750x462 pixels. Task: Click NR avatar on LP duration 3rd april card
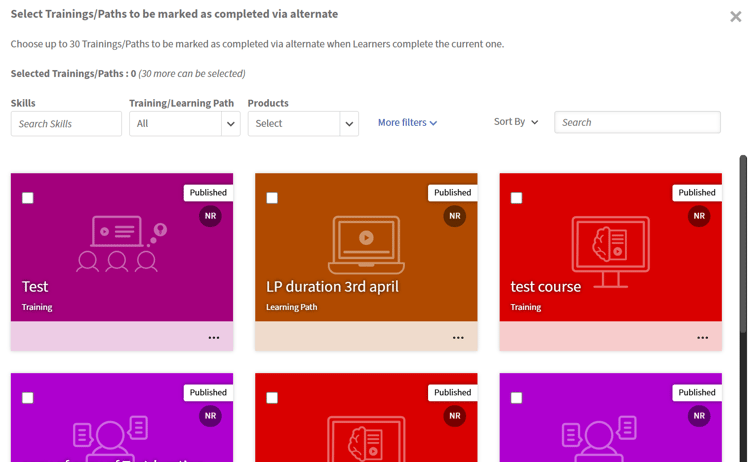[x=455, y=216]
